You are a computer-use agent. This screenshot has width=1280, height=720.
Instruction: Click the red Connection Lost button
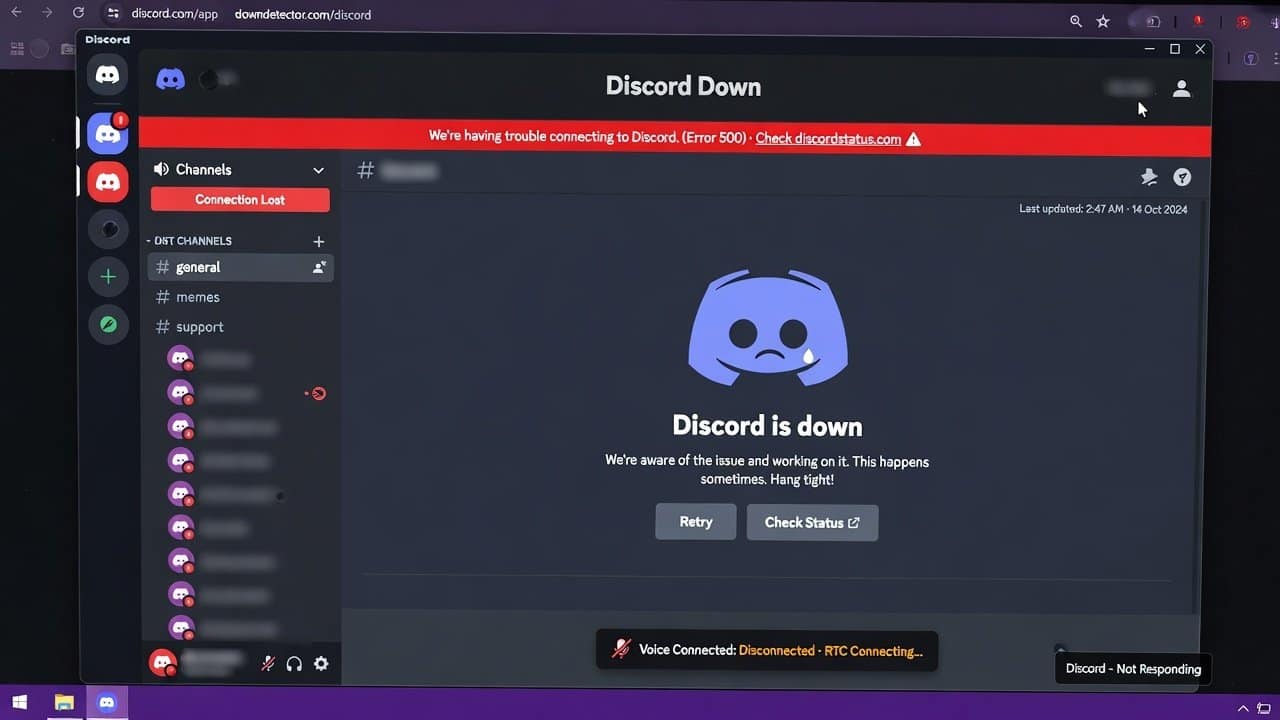pyautogui.click(x=240, y=199)
